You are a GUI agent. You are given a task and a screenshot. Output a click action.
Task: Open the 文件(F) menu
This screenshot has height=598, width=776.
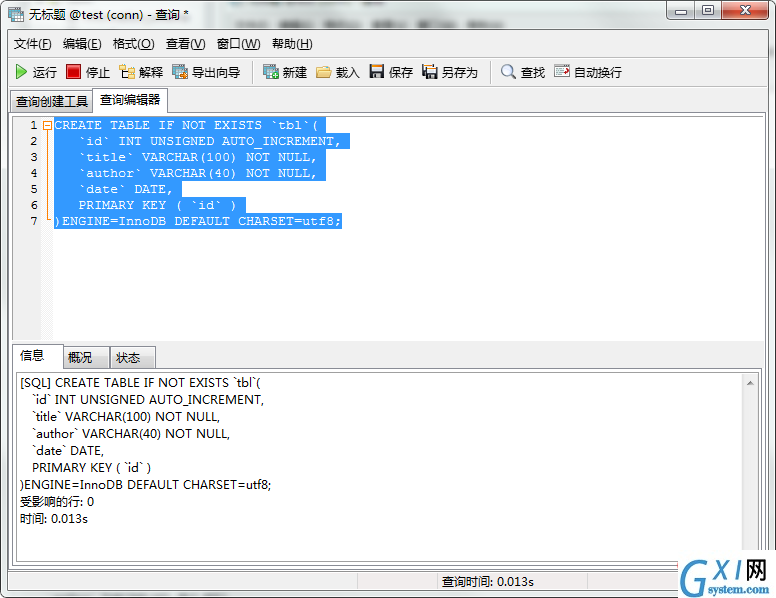pos(33,44)
